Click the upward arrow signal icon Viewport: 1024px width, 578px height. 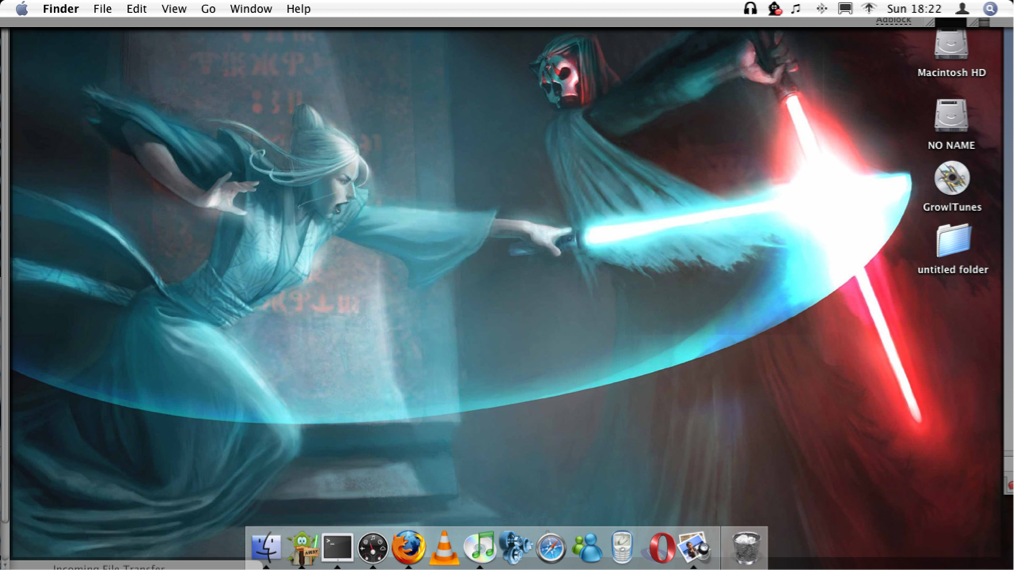point(869,8)
